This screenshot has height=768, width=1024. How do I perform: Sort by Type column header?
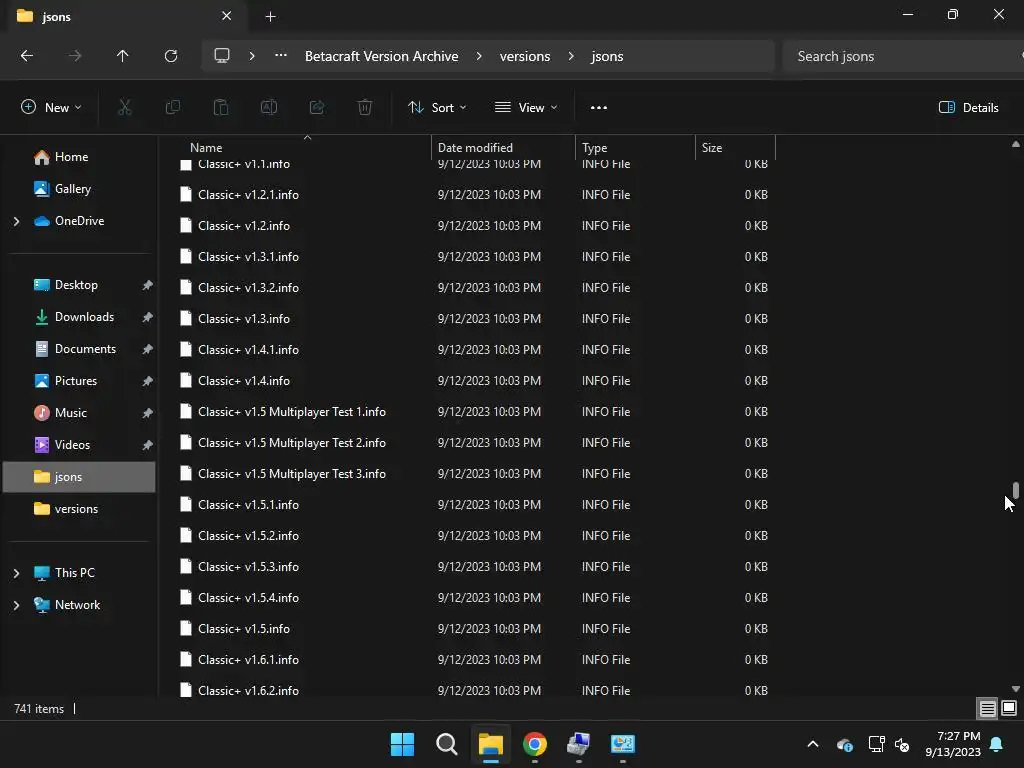click(635, 148)
